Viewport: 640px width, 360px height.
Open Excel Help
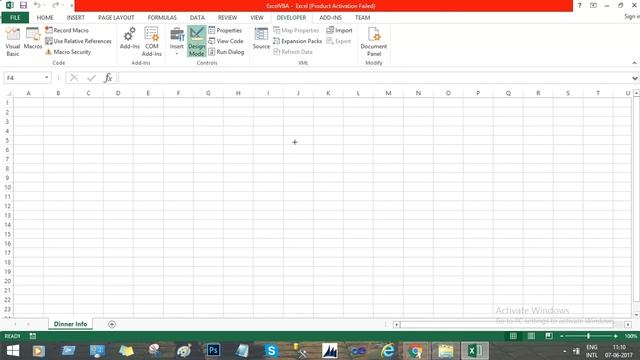(580, 5)
